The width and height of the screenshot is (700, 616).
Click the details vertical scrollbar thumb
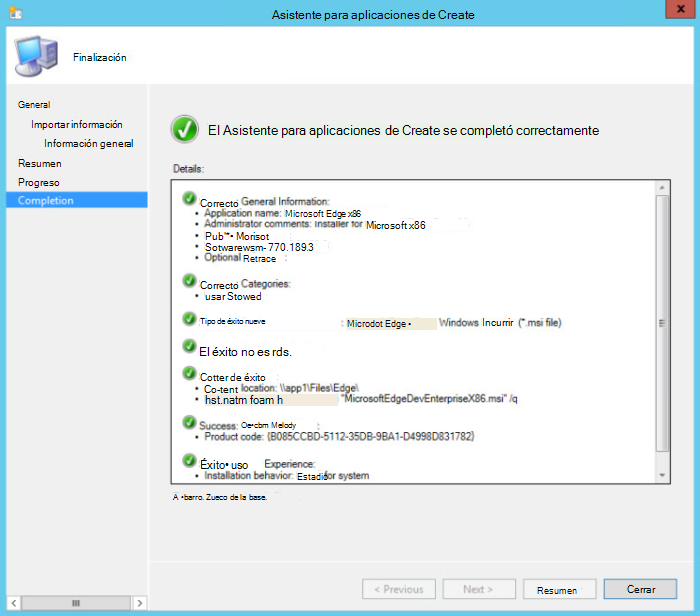tap(662, 323)
